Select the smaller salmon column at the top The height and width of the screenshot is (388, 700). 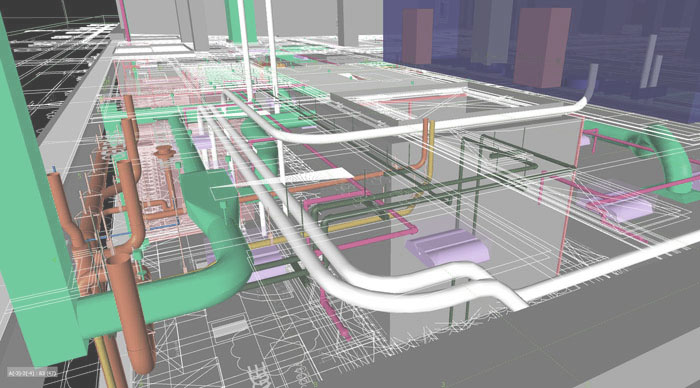[x=417, y=36]
